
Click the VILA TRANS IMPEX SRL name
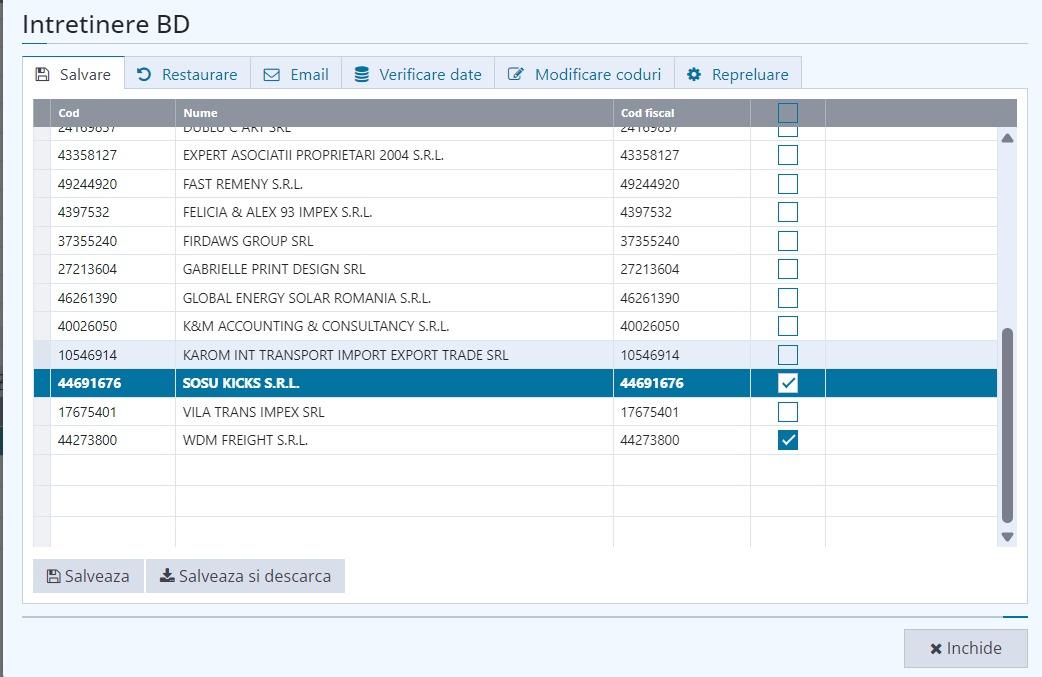(x=253, y=412)
